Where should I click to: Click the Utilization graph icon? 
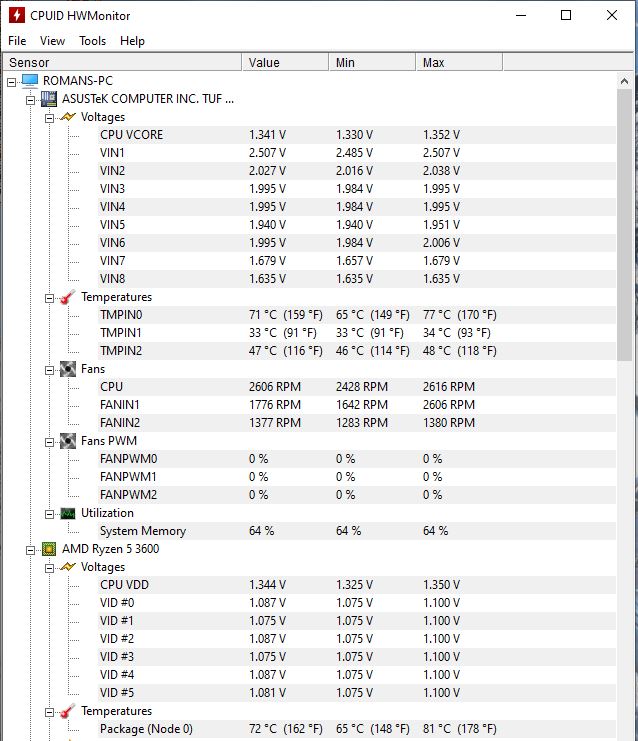[x=68, y=513]
